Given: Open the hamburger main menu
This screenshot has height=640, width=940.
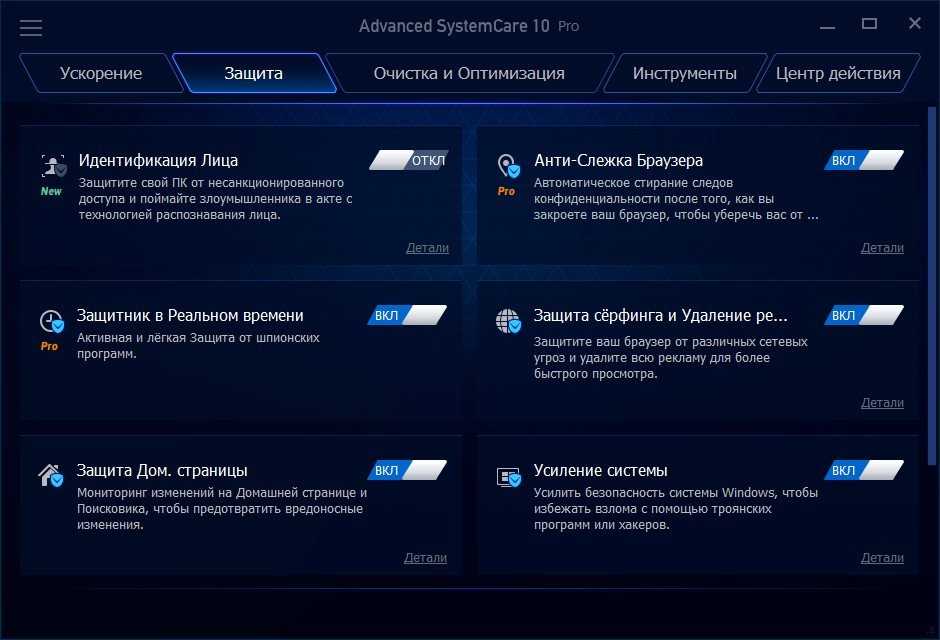Looking at the screenshot, I should coord(31,28).
